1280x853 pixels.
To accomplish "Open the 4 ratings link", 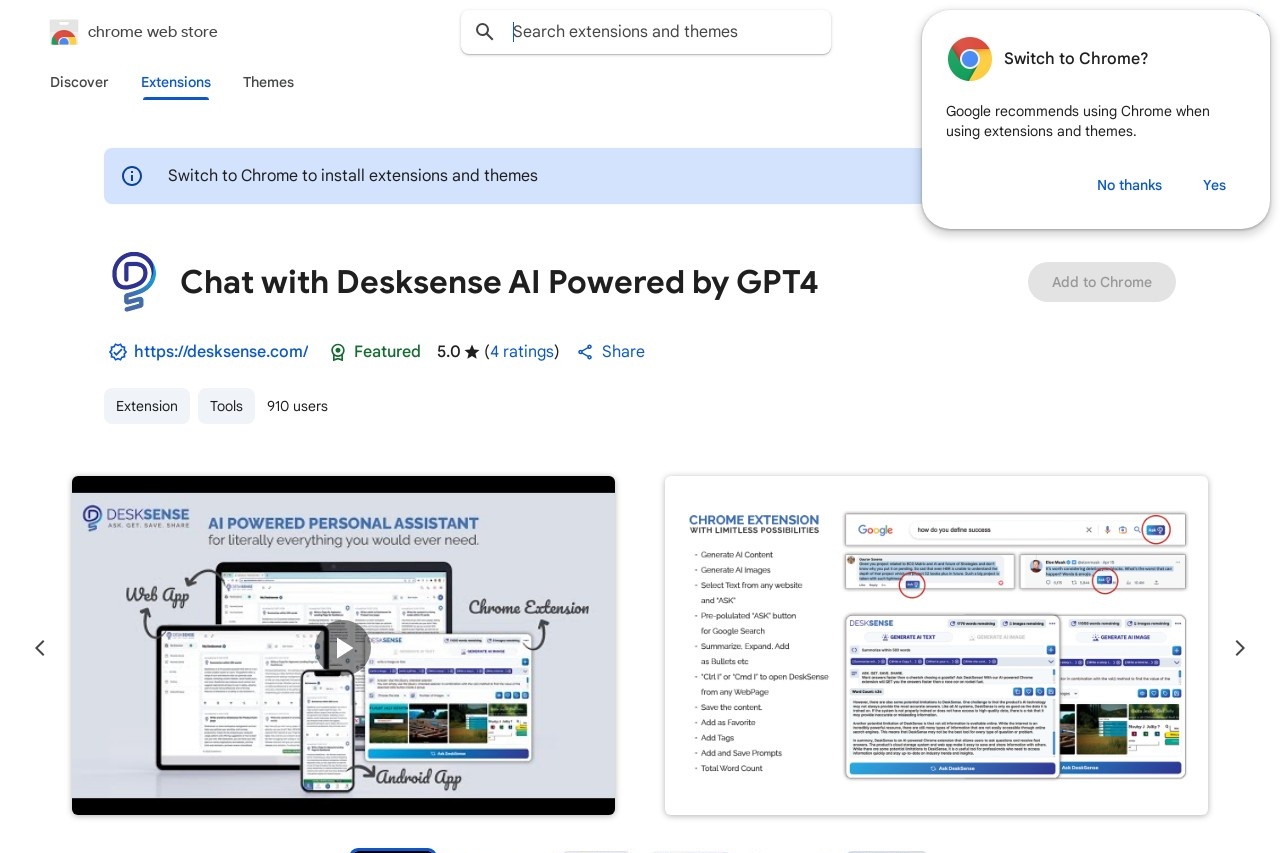I will [x=522, y=352].
